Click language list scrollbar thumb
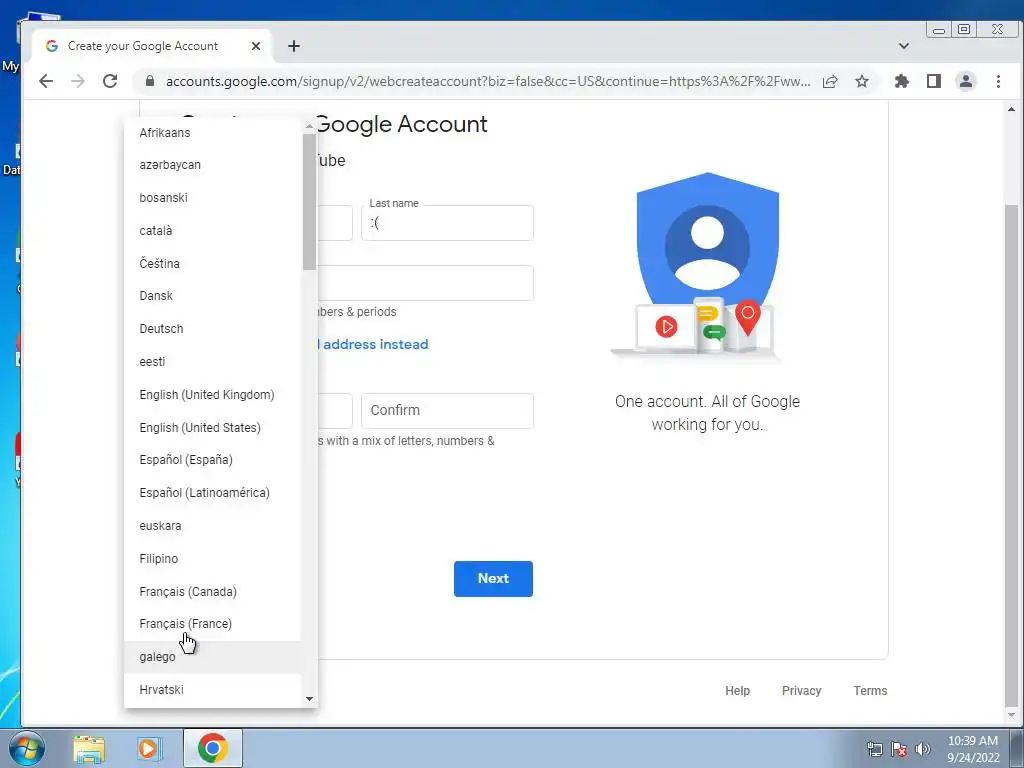The image size is (1024, 768). point(309,201)
